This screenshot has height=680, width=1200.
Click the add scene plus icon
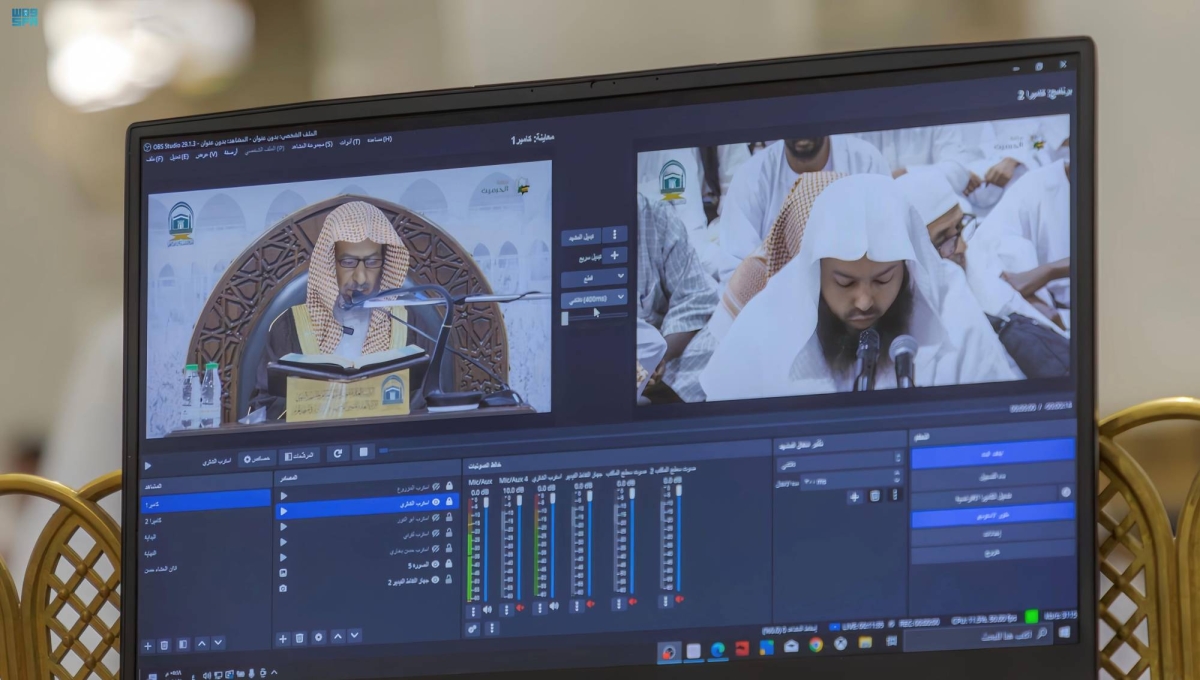pyautogui.click(x=148, y=645)
